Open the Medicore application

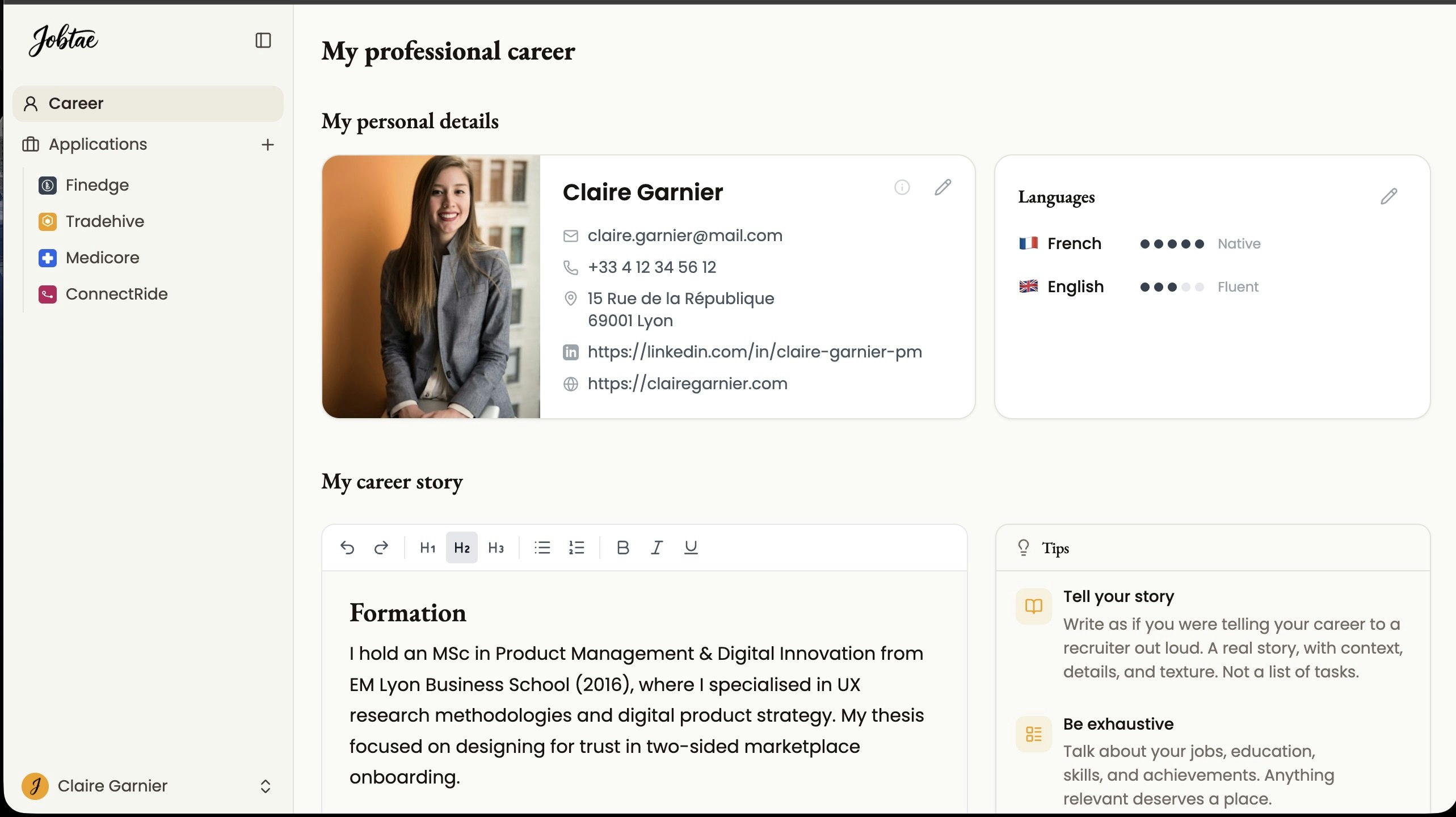[102, 258]
